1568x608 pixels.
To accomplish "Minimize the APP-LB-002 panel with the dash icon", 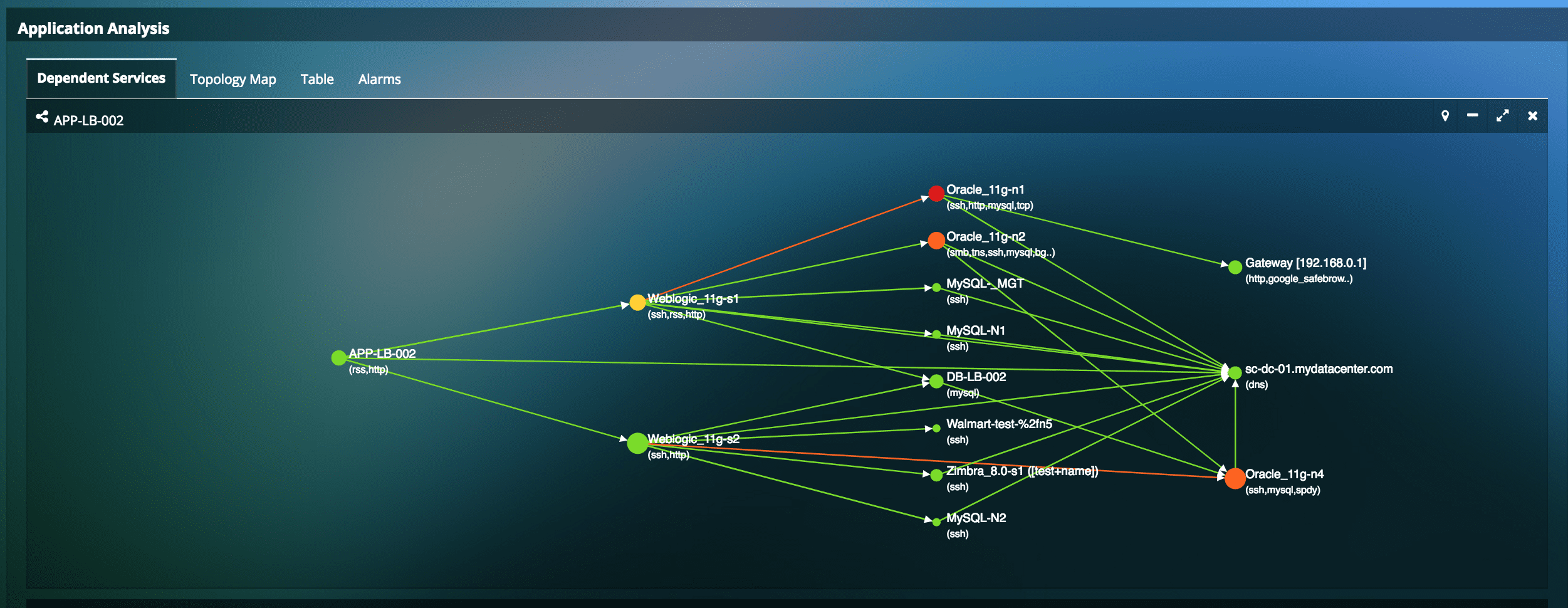I will point(1472,115).
